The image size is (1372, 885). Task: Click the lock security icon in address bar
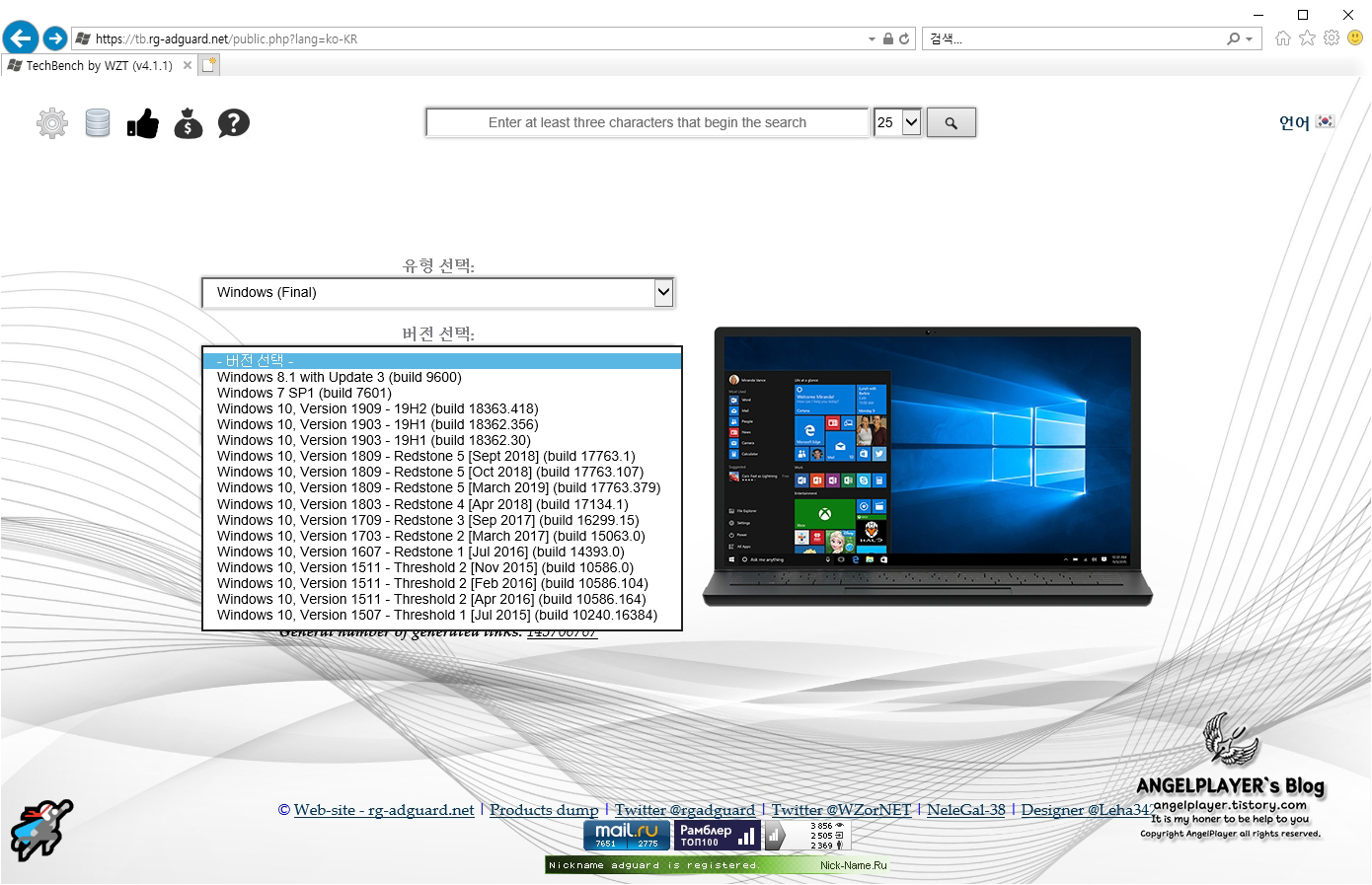(888, 39)
